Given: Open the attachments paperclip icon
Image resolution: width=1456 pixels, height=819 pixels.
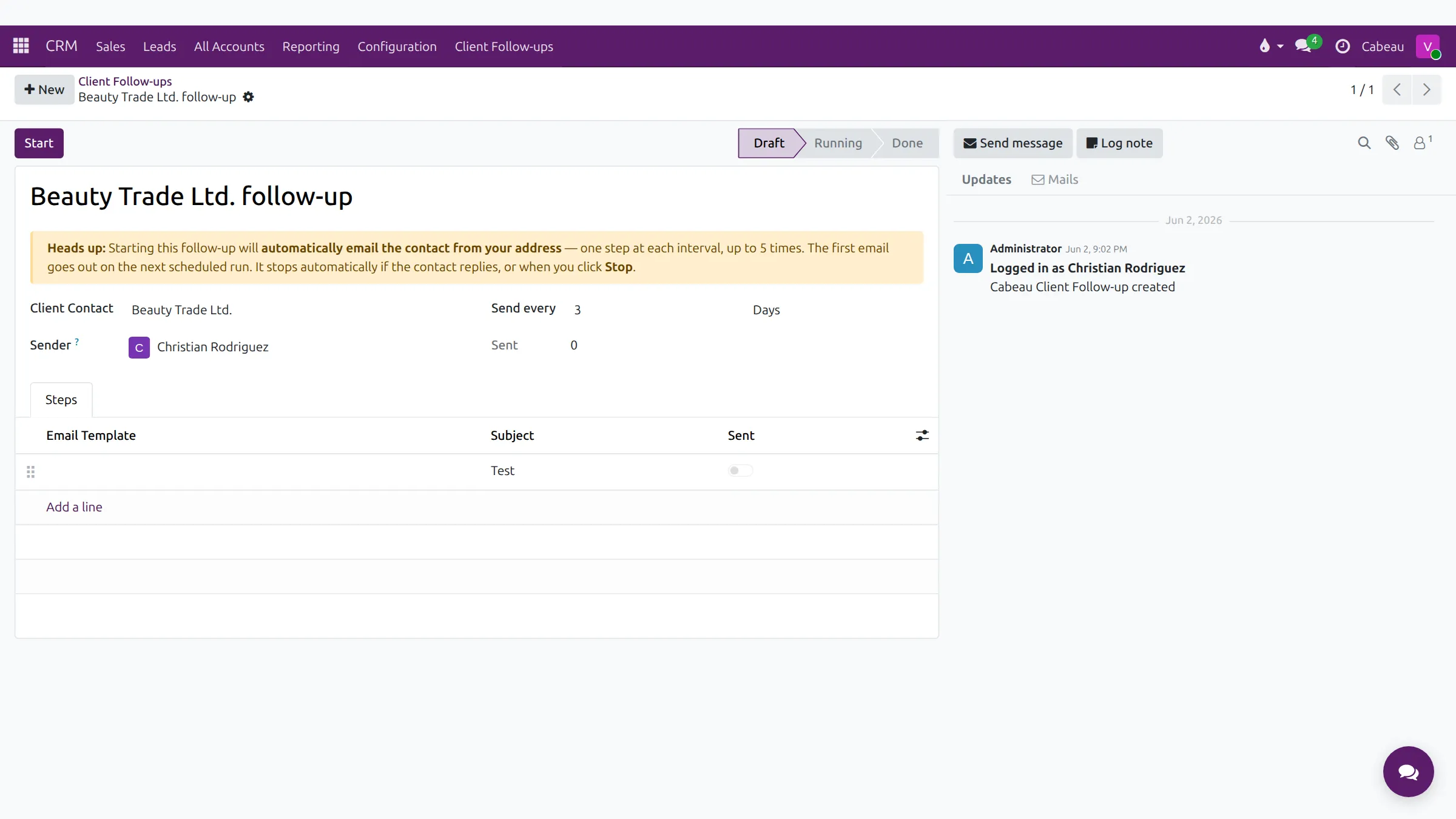Looking at the screenshot, I should [x=1392, y=143].
